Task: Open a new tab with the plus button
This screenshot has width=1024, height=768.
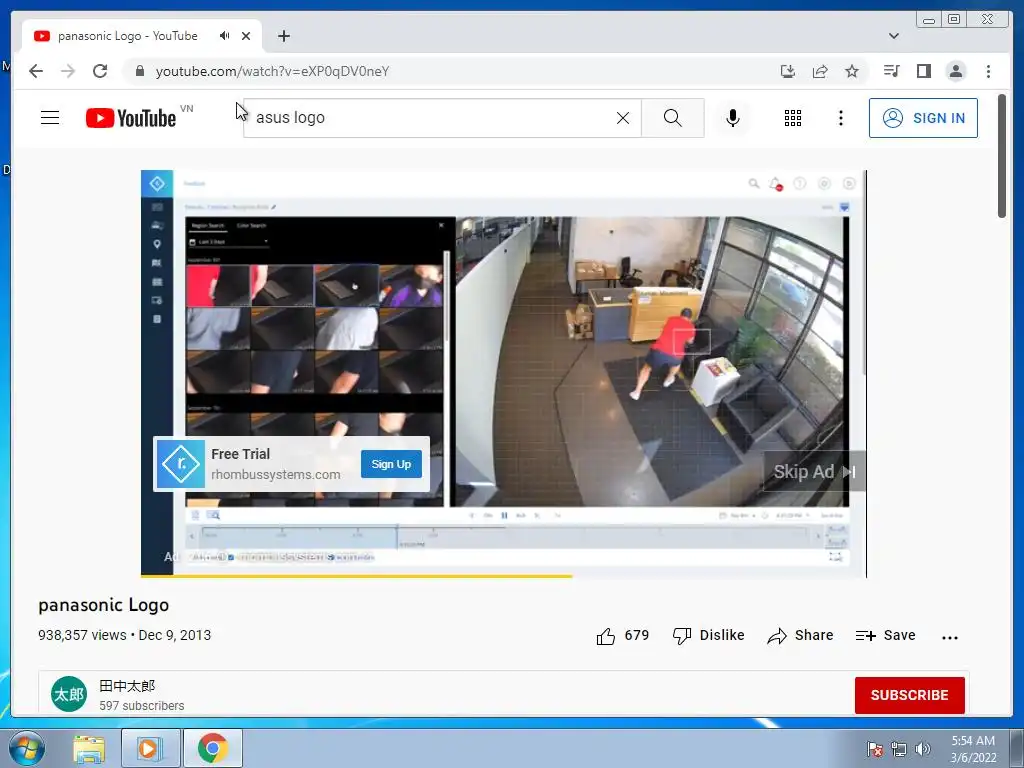Action: click(x=283, y=36)
